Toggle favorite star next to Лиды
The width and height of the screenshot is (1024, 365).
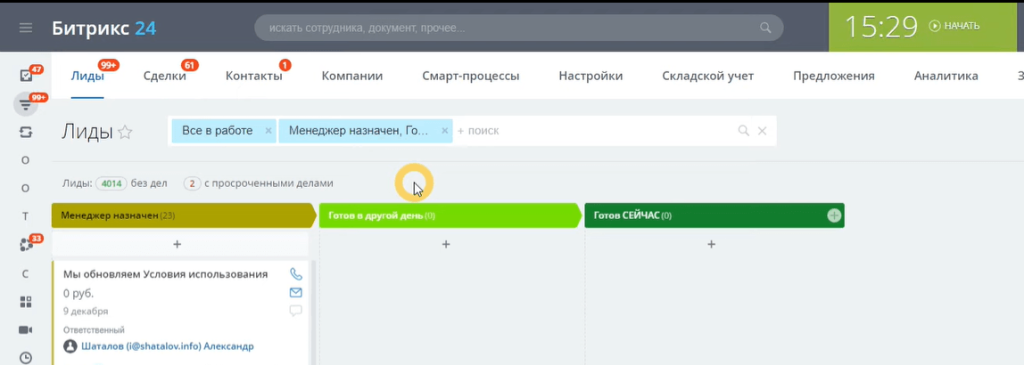tap(125, 133)
